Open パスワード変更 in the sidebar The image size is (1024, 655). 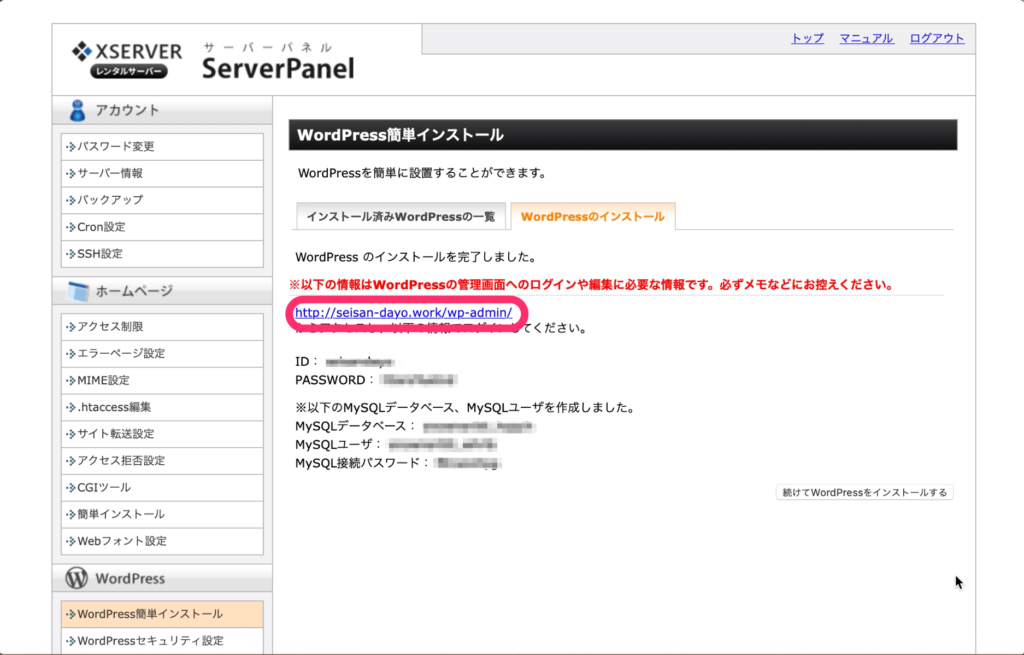(116, 146)
